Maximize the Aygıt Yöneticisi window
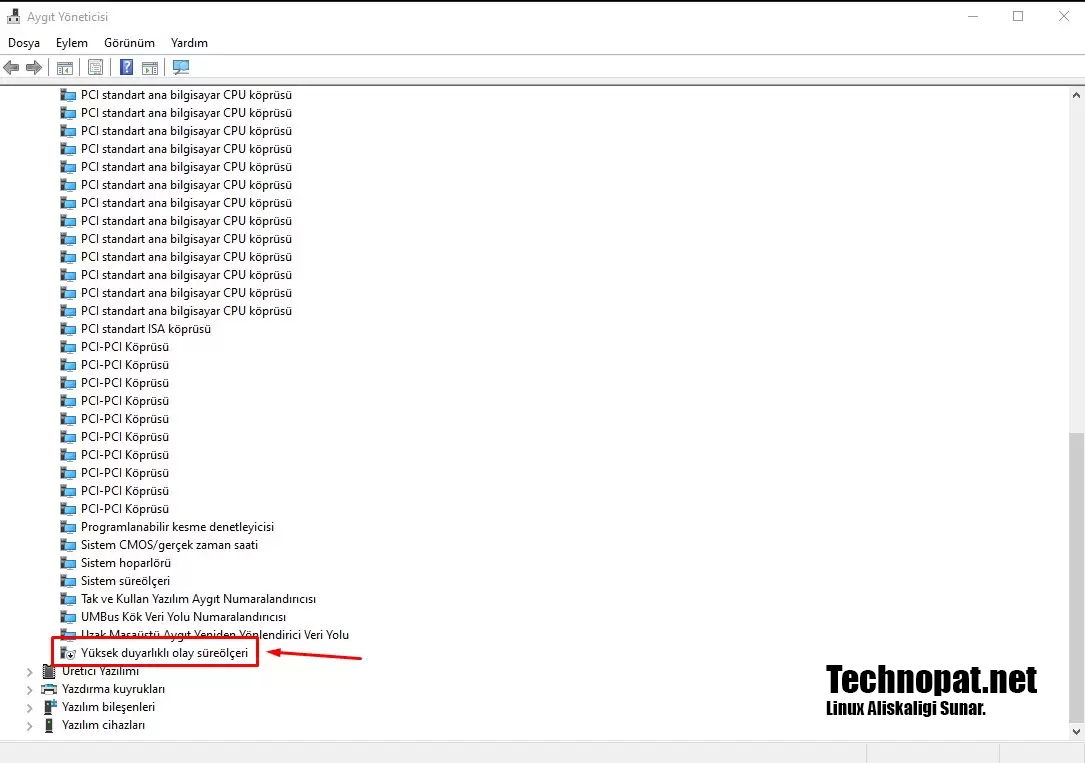Screen dimensions: 1085x763 [1018, 17]
